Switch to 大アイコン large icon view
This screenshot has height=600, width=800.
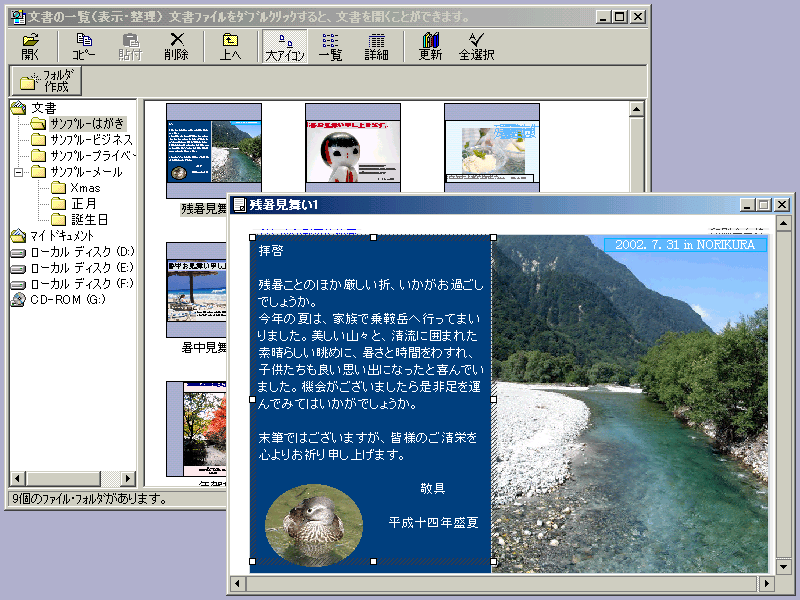pos(285,46)
